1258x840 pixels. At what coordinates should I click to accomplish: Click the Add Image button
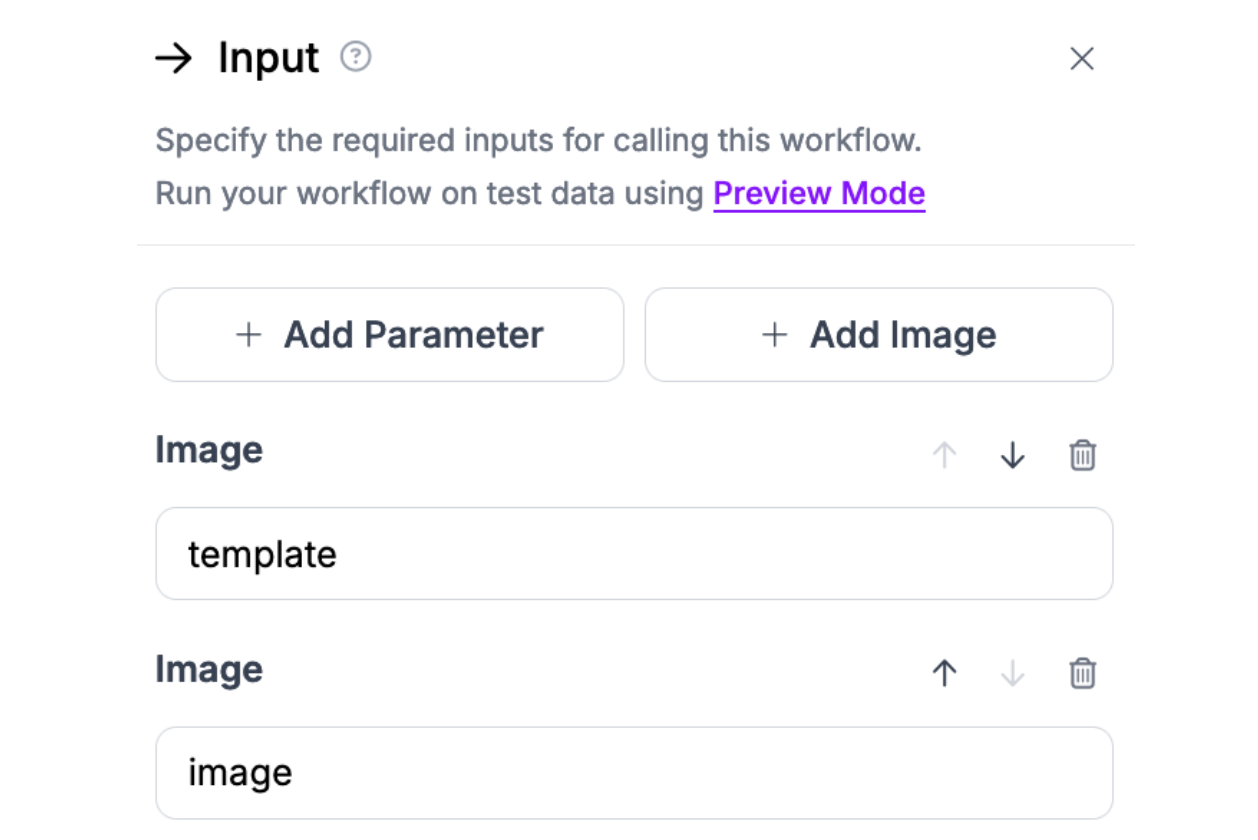point(879,335)
